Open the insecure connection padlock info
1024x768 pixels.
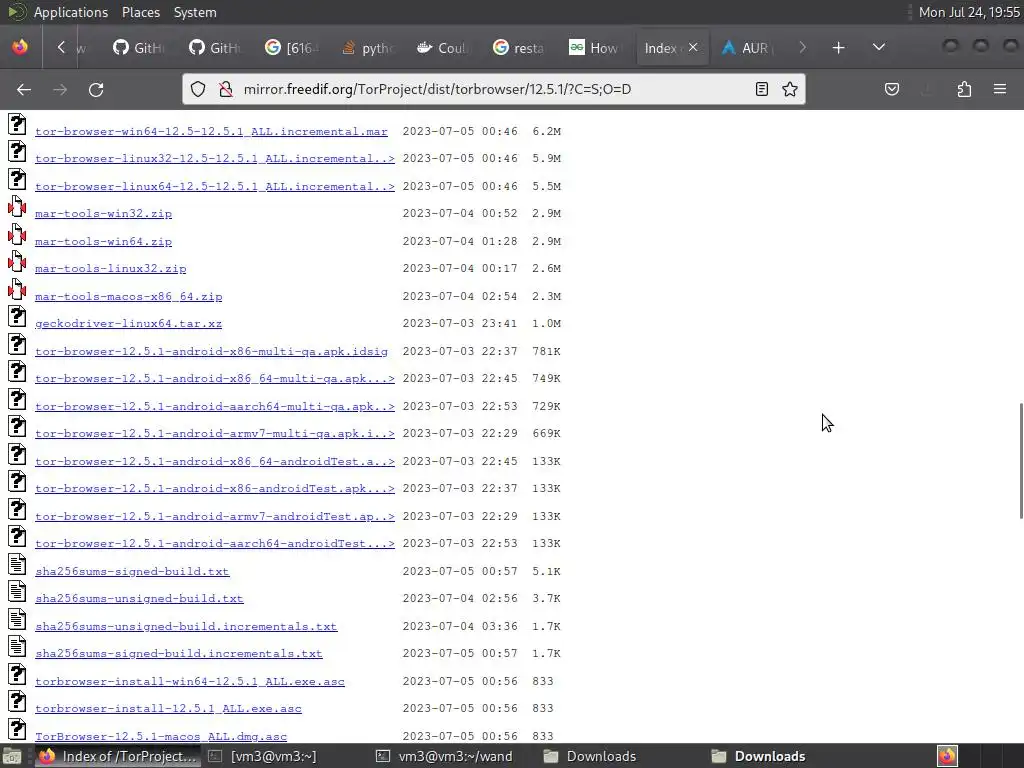coord(226,89)
